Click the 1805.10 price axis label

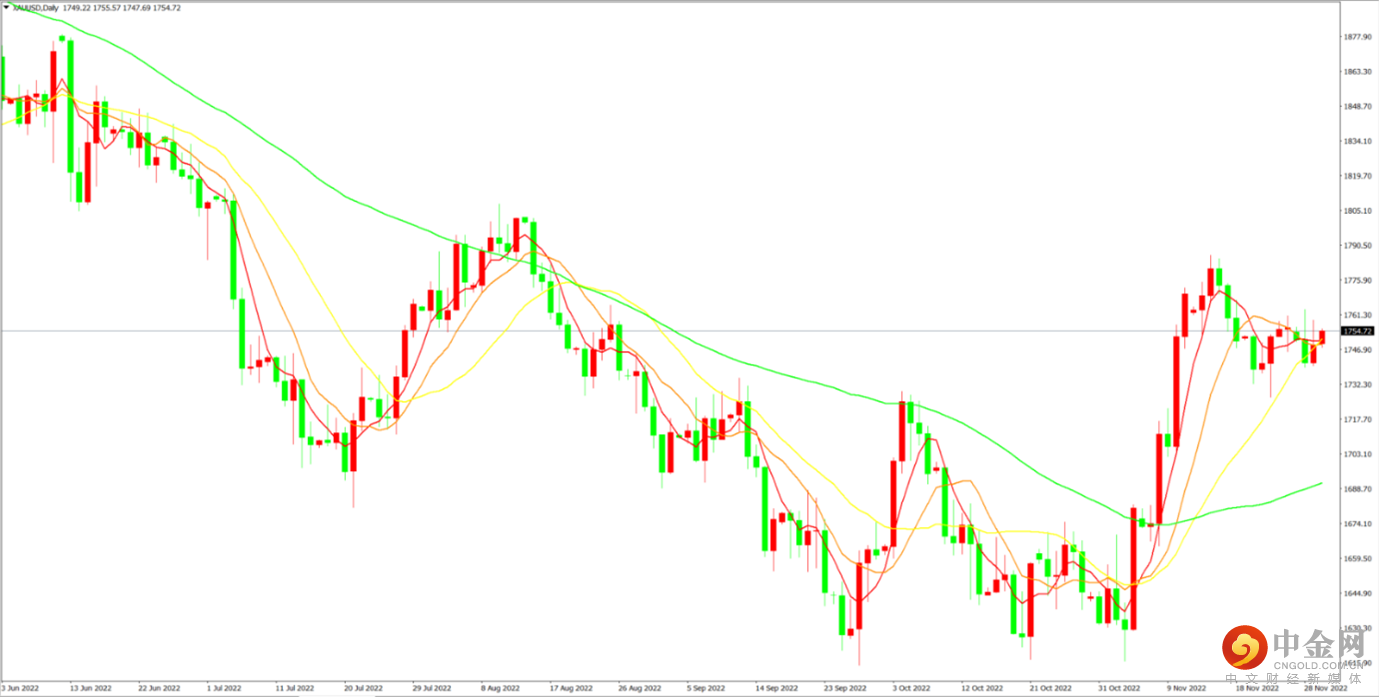pyautogui.click(x=1357, y=211)
